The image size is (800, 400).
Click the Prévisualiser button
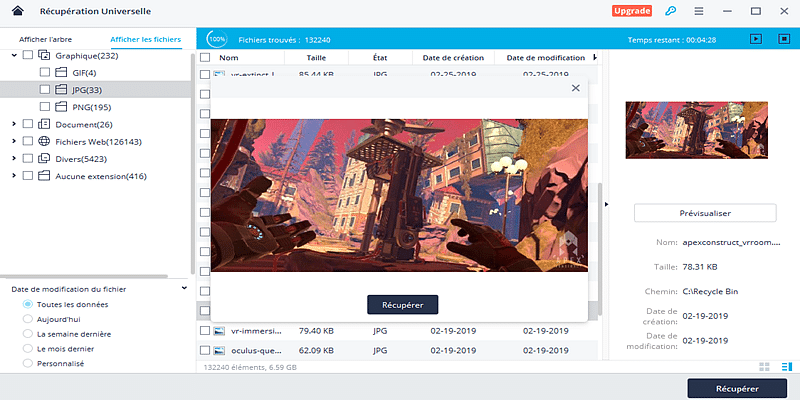pyautogui.click(x=705, y=213)
